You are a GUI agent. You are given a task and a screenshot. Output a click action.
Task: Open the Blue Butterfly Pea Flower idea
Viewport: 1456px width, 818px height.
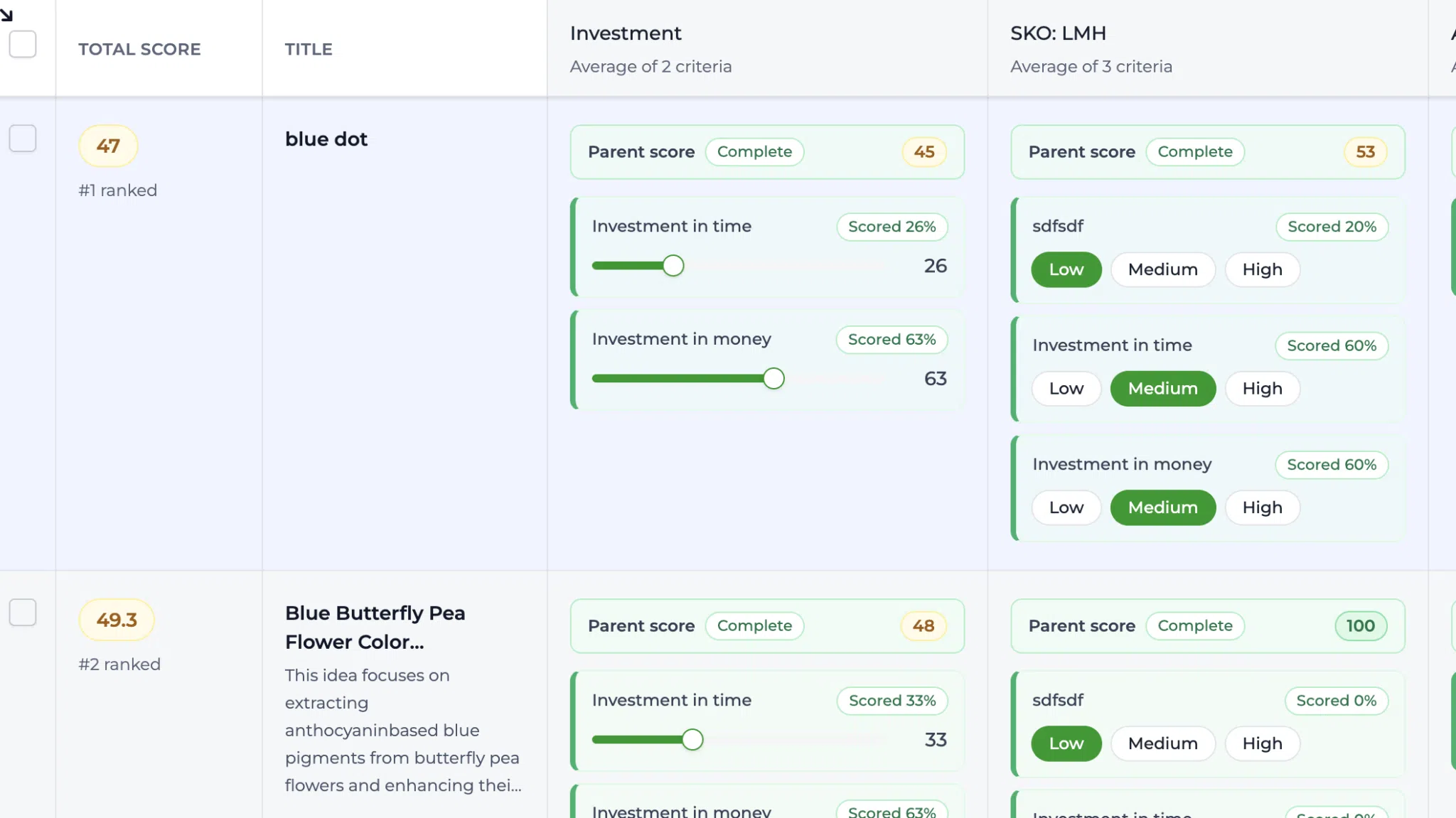tap(375, 628)
